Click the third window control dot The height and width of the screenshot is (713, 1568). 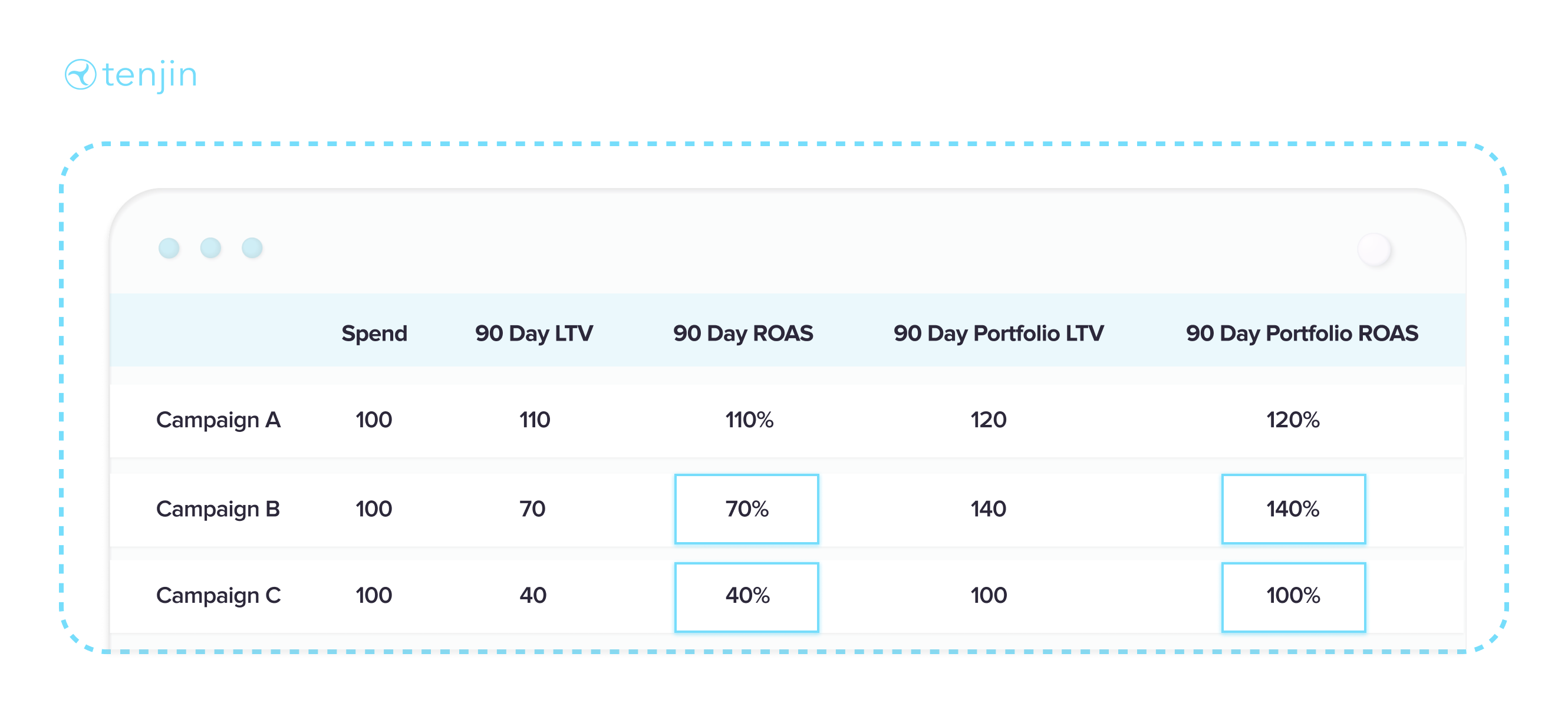coord(252,248)
